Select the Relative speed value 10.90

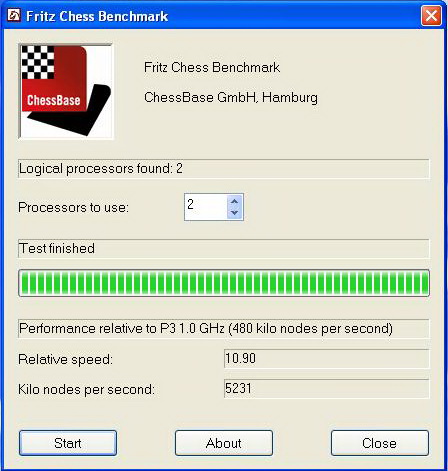(240, 358)
